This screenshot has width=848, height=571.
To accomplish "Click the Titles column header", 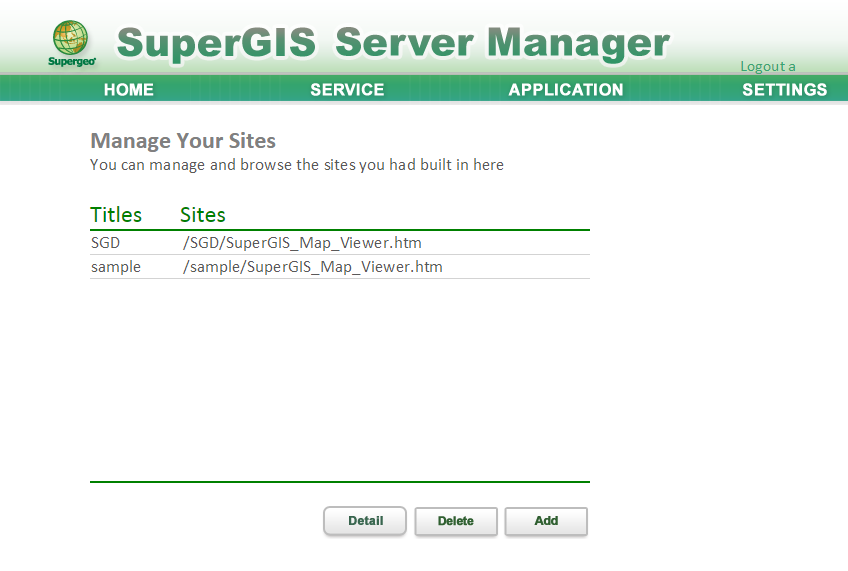I will pos(116,215).
